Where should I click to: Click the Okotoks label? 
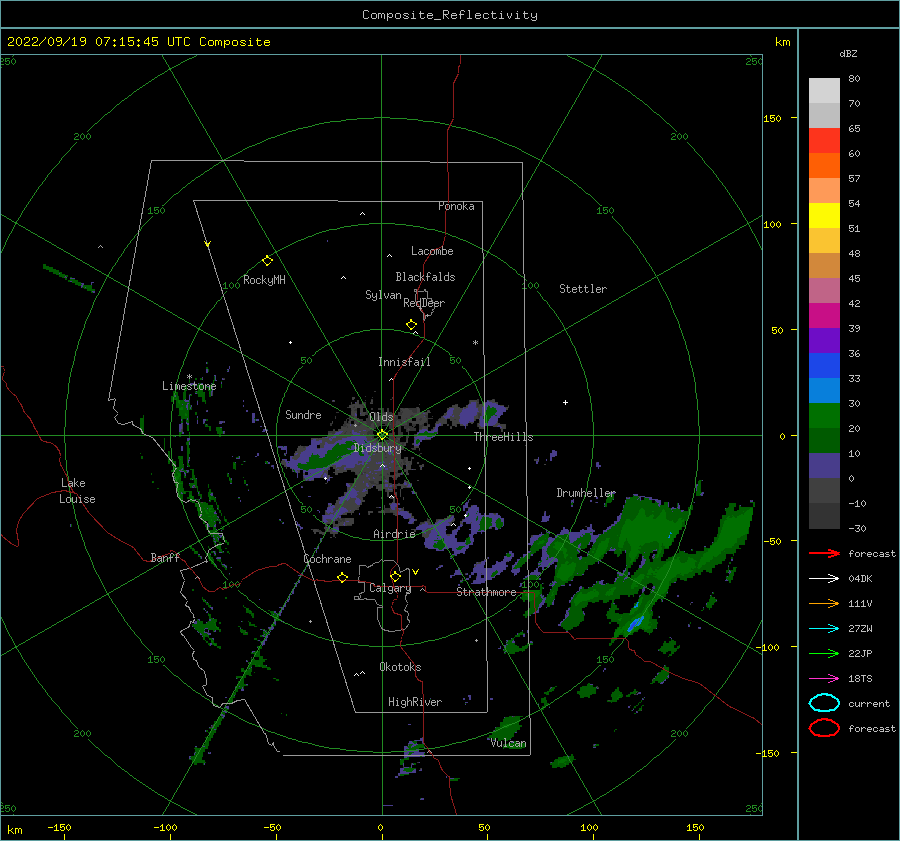click(x=400, y=667)
